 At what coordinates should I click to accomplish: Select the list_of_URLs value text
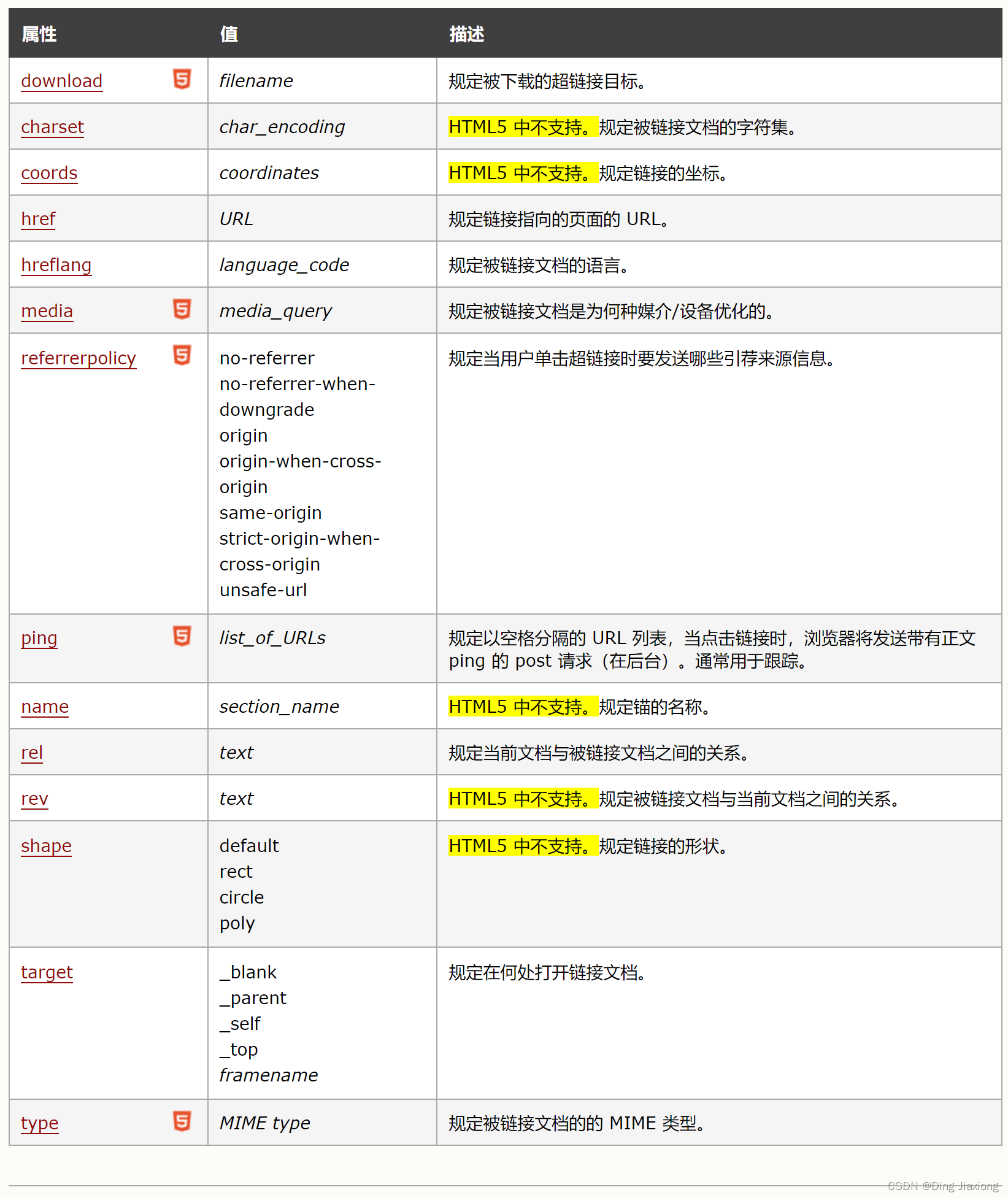point(272,638)
